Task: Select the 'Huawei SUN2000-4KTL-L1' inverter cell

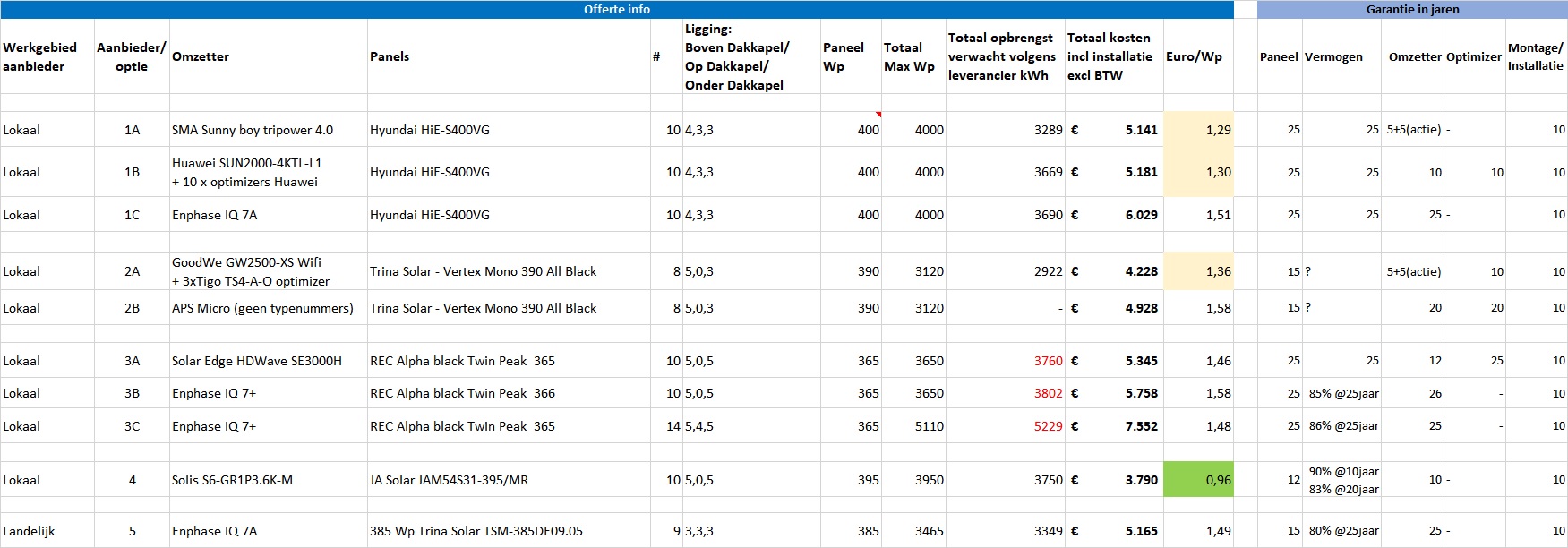Action: pyautogui.click(x=269, y=172)
